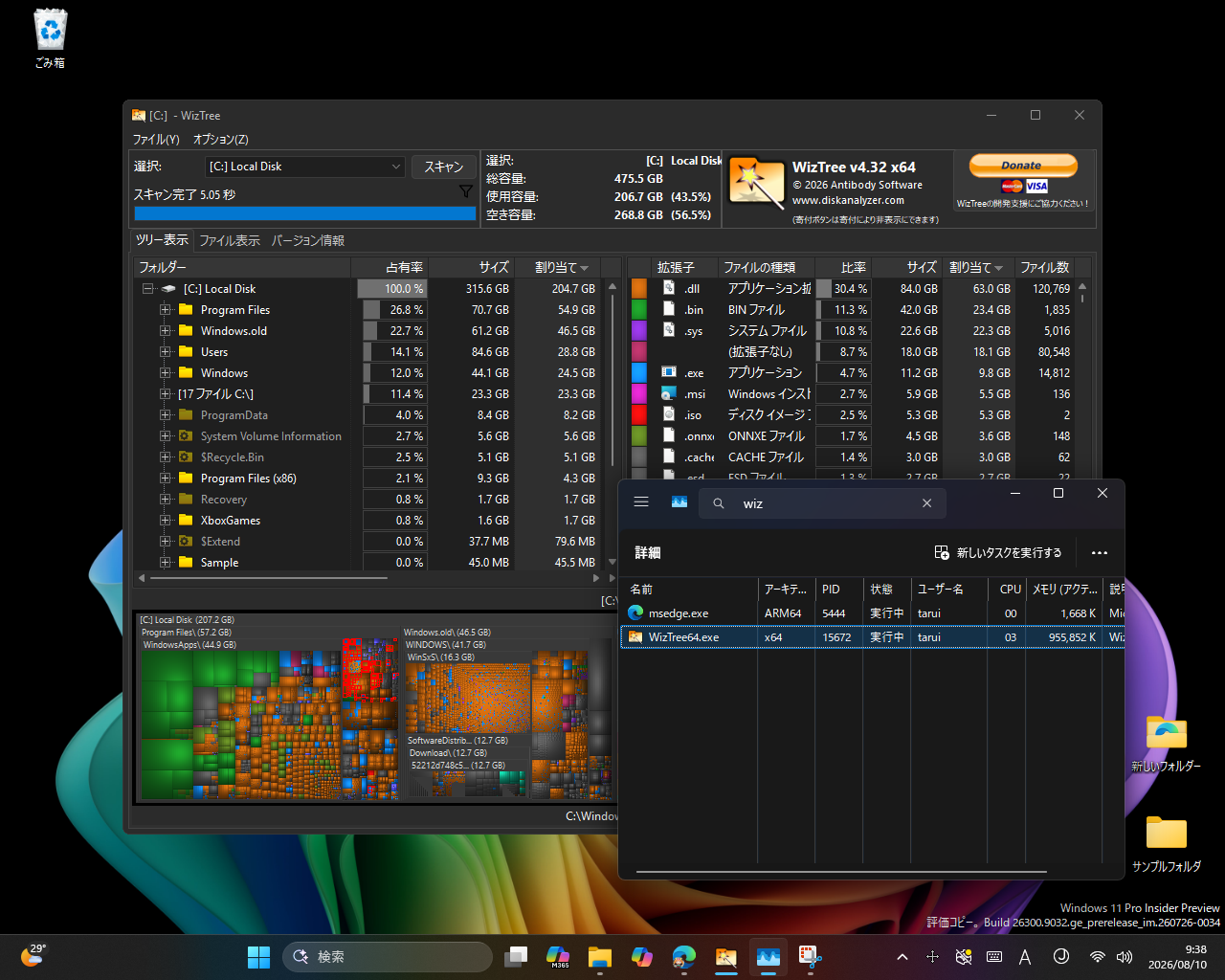
Task: Clear the Task Manager search text
Action: (926, 503)
